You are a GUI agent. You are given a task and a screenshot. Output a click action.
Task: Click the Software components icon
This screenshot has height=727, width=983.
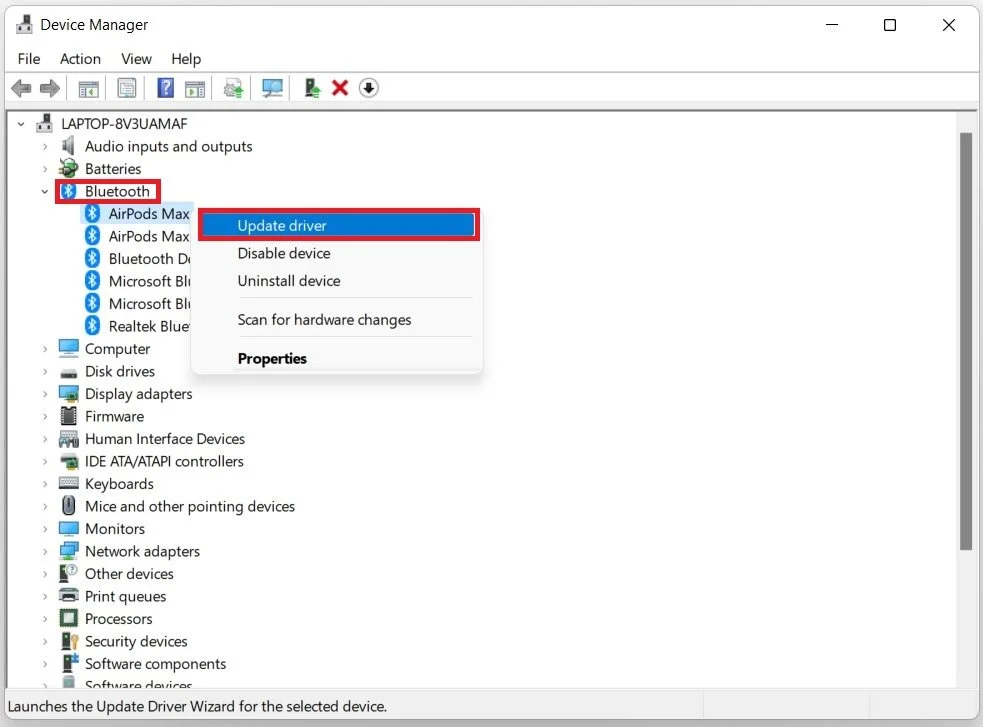pos(70,662)
